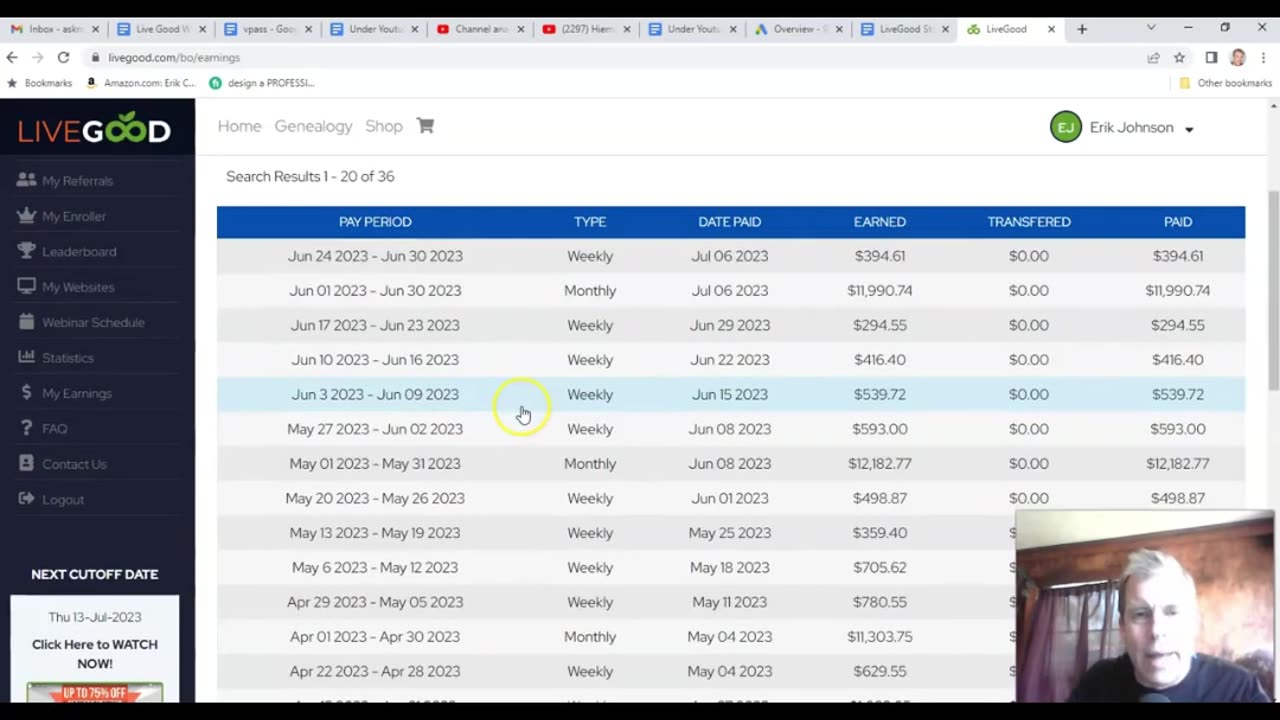1280x720 pixels.
Task: Switch to the Overview browser tab
Action: [799, 29]
